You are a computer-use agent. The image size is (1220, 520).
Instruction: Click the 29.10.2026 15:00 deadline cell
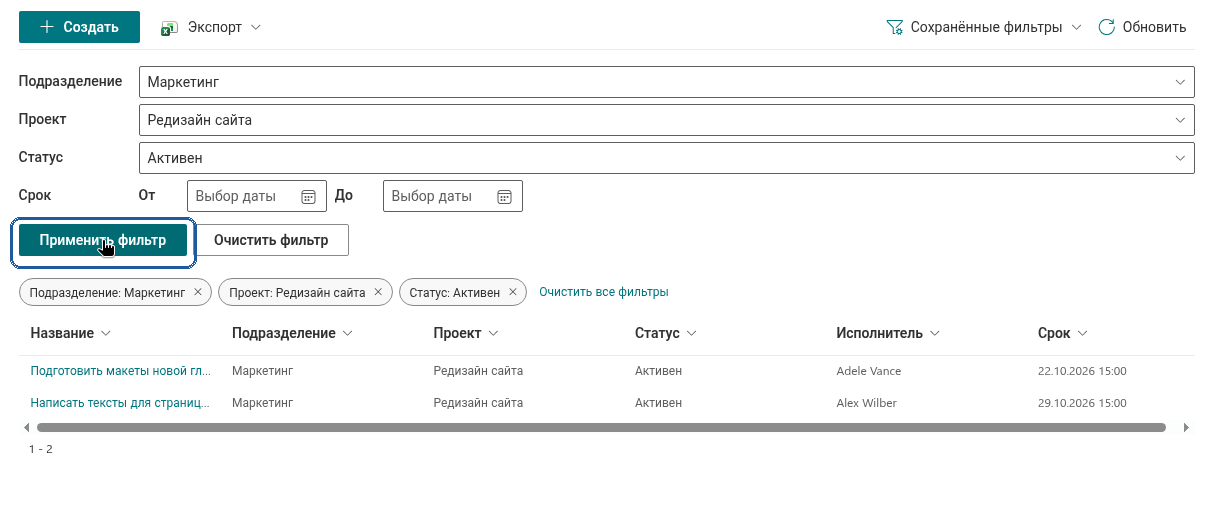pos(1082,403)
